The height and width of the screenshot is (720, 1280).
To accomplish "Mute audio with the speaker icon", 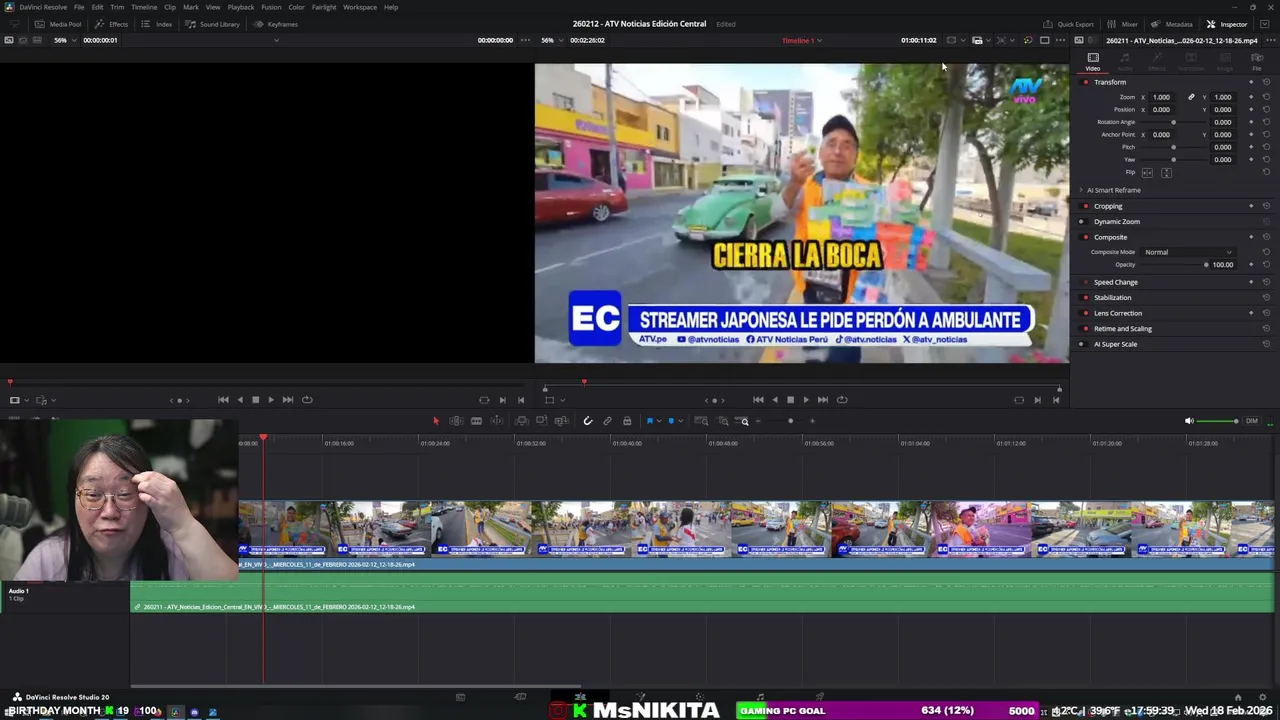I will (x=1189, y=421).
